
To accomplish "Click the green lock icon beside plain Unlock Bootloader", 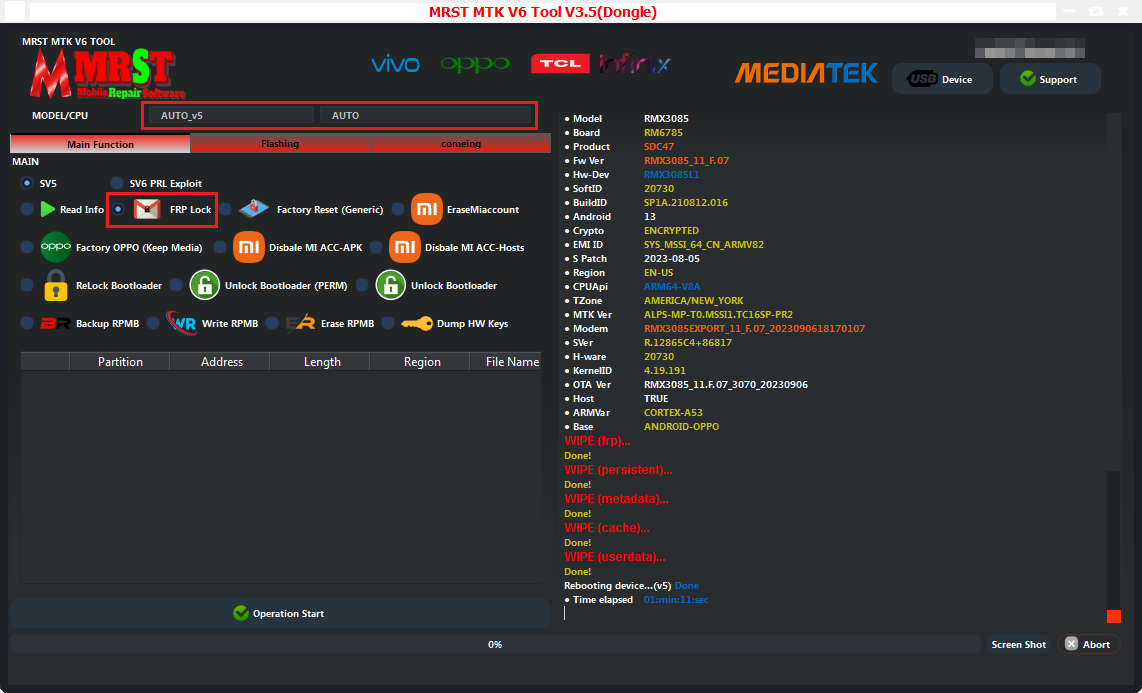I will 390,285.
